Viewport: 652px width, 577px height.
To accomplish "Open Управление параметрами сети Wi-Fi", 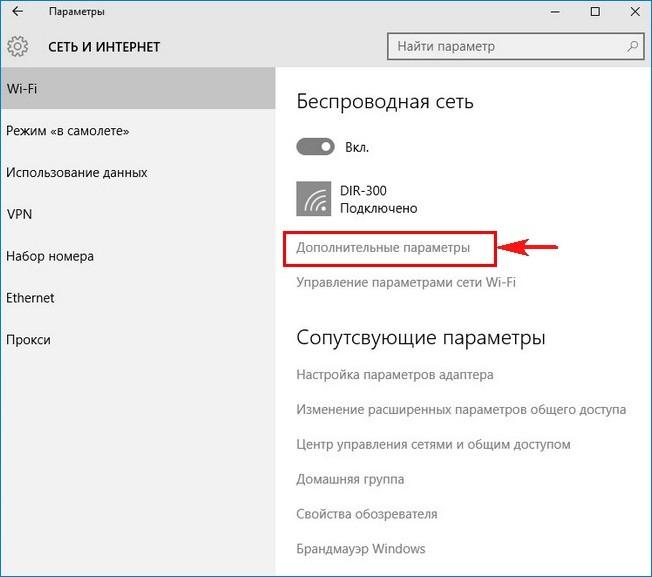I will [x=406, y=283].
